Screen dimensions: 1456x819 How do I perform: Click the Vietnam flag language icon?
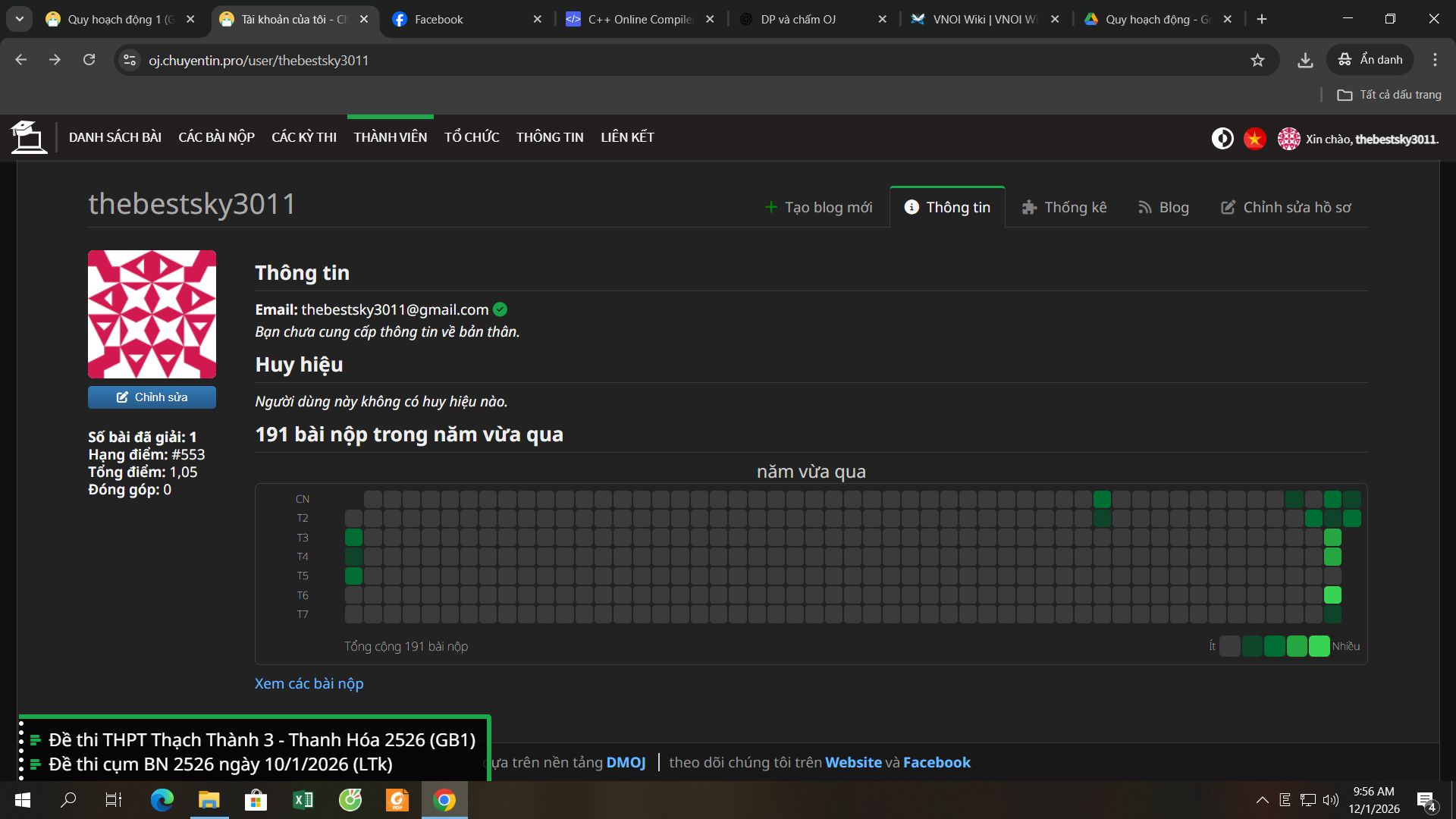[1254, 139]
